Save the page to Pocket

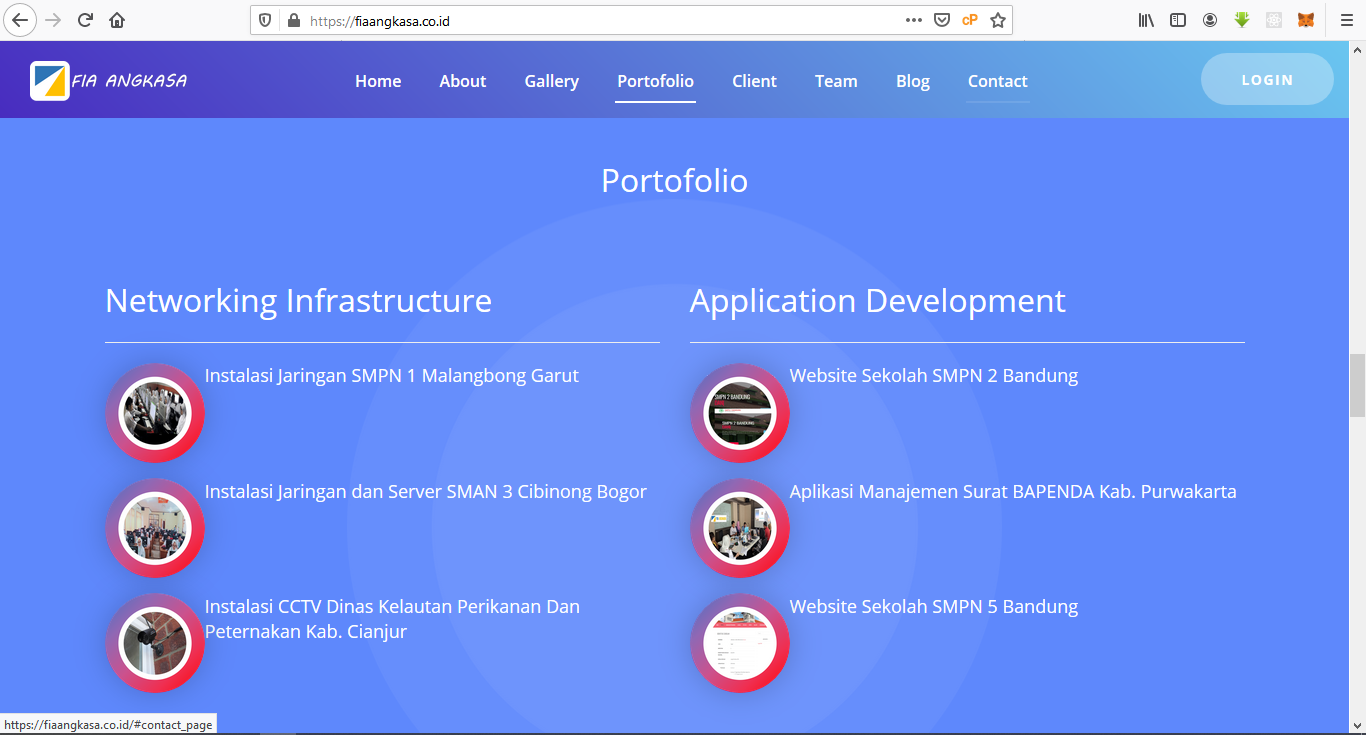coord(941,20)
